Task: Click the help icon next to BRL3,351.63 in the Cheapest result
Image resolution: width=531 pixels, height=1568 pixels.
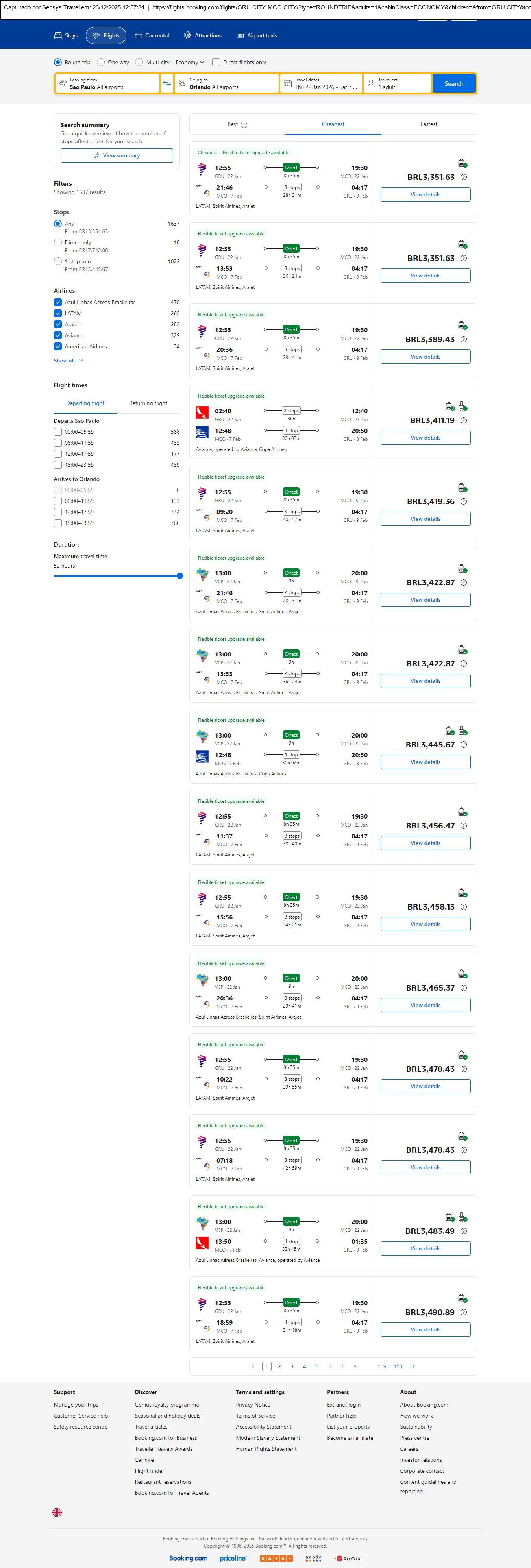Action: (463, 177)
